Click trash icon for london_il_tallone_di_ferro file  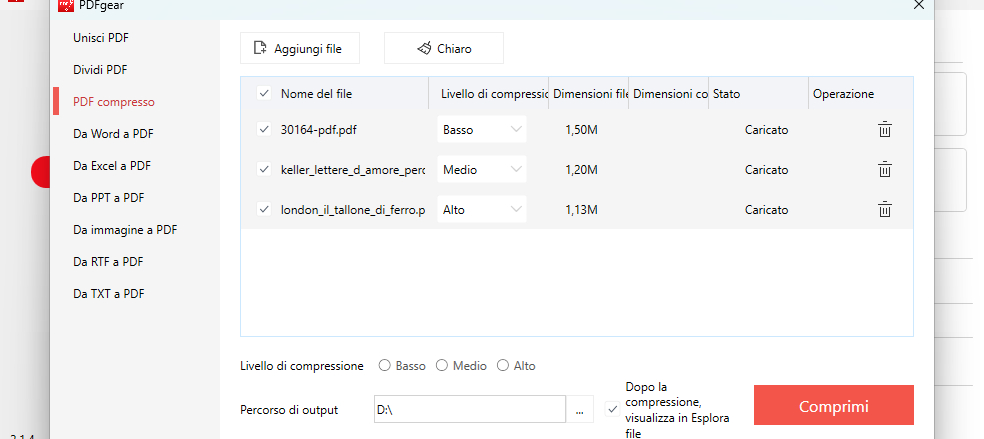point(884,210)
